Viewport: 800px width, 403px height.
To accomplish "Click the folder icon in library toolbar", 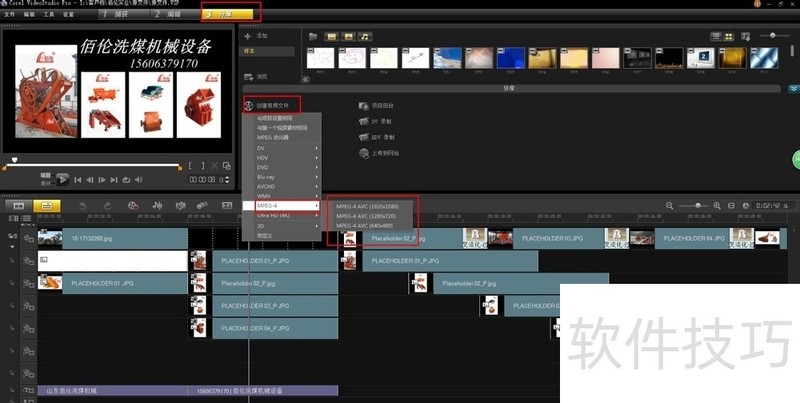I will point(313,36).
